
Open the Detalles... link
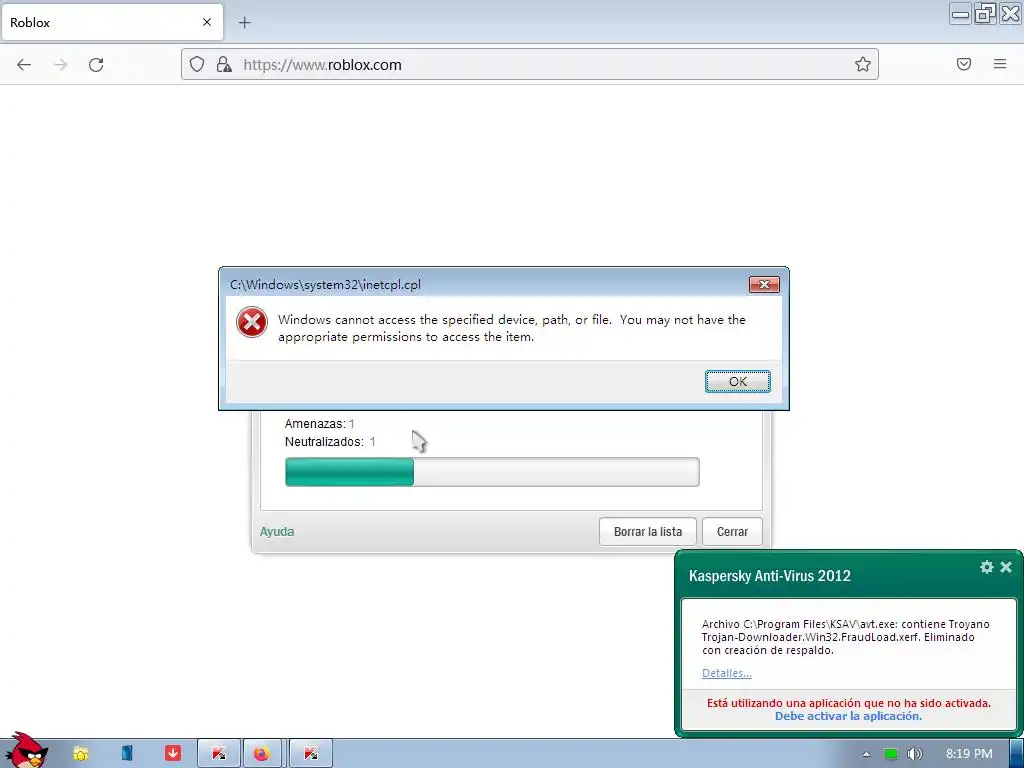727,673
